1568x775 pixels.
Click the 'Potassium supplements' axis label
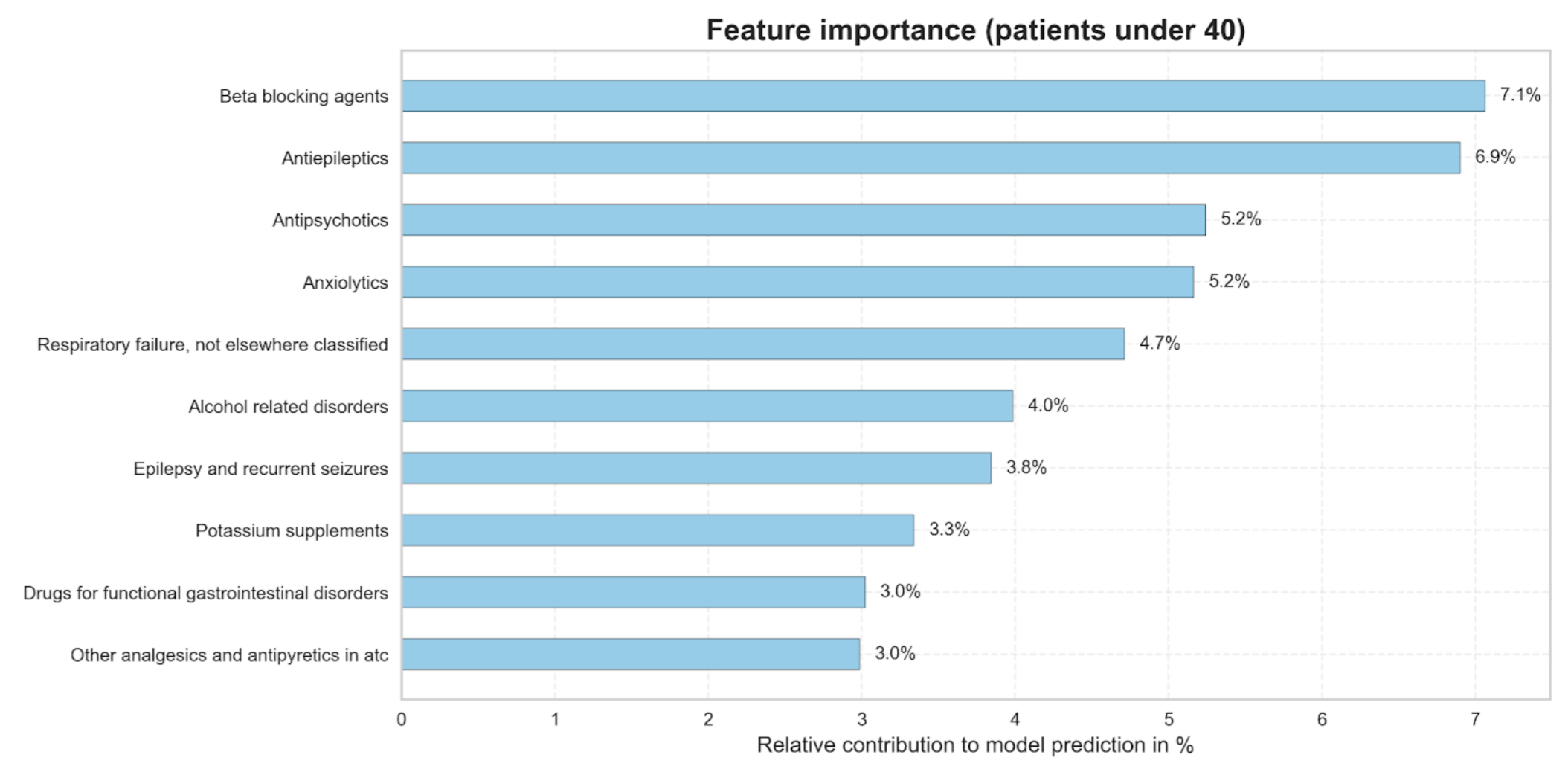click(292, 531)
